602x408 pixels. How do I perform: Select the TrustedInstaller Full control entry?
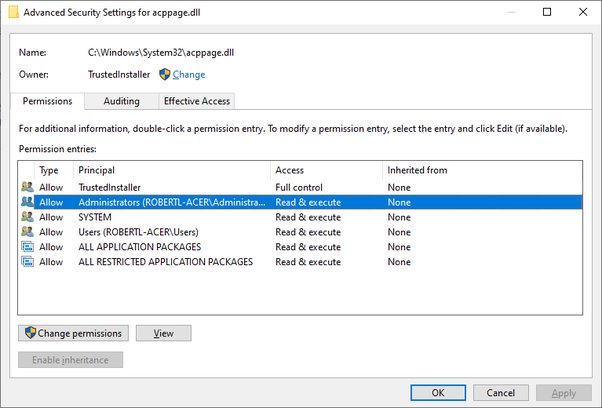(x=200, y=187)
